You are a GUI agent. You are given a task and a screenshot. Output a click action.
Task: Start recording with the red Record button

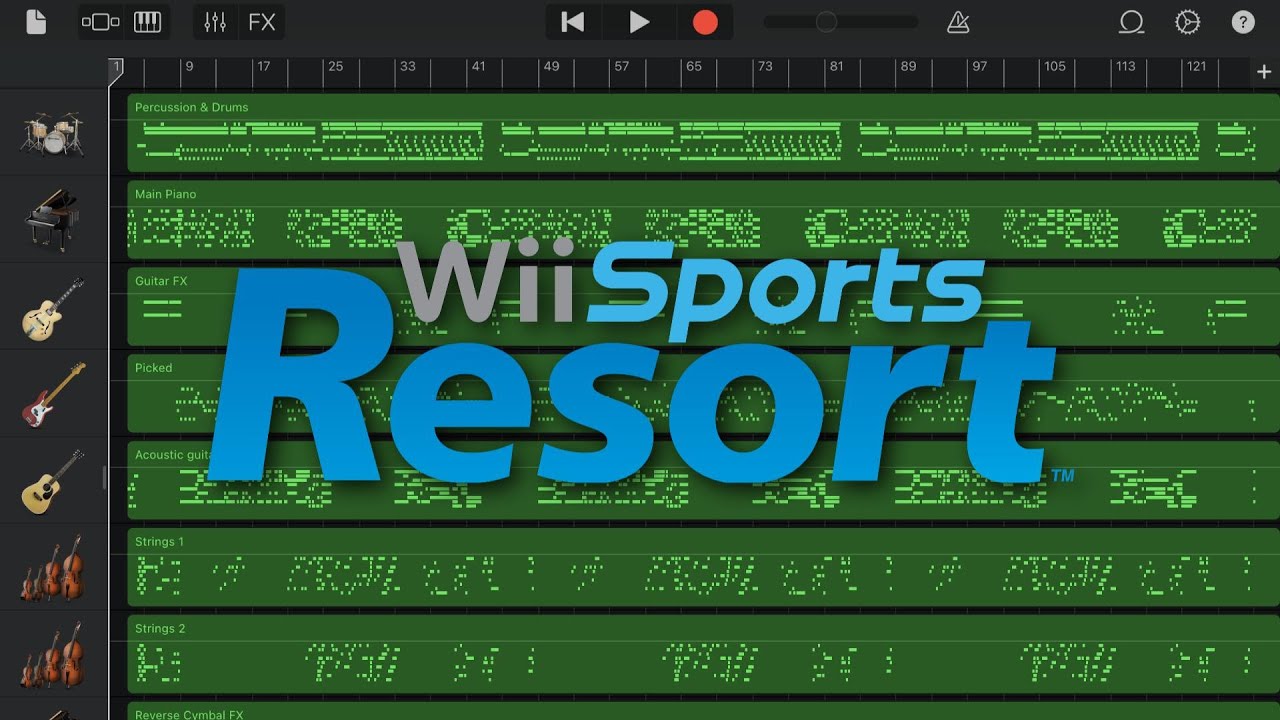click(x=705, y=22)
